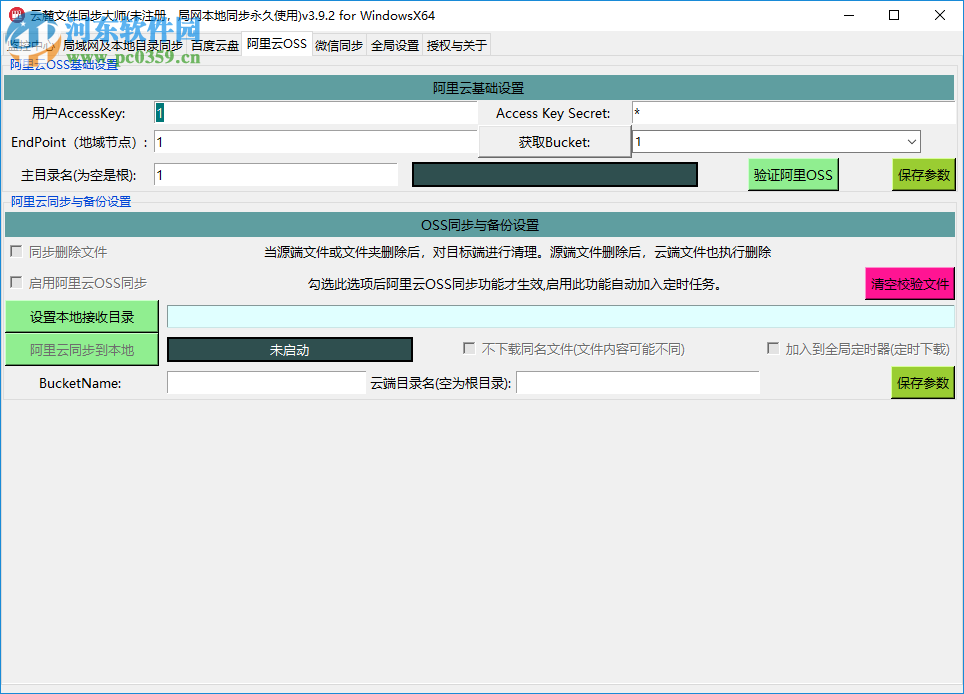
Task: Click the 设置本地接收目录 button
Action: click(x=82, y=317)
